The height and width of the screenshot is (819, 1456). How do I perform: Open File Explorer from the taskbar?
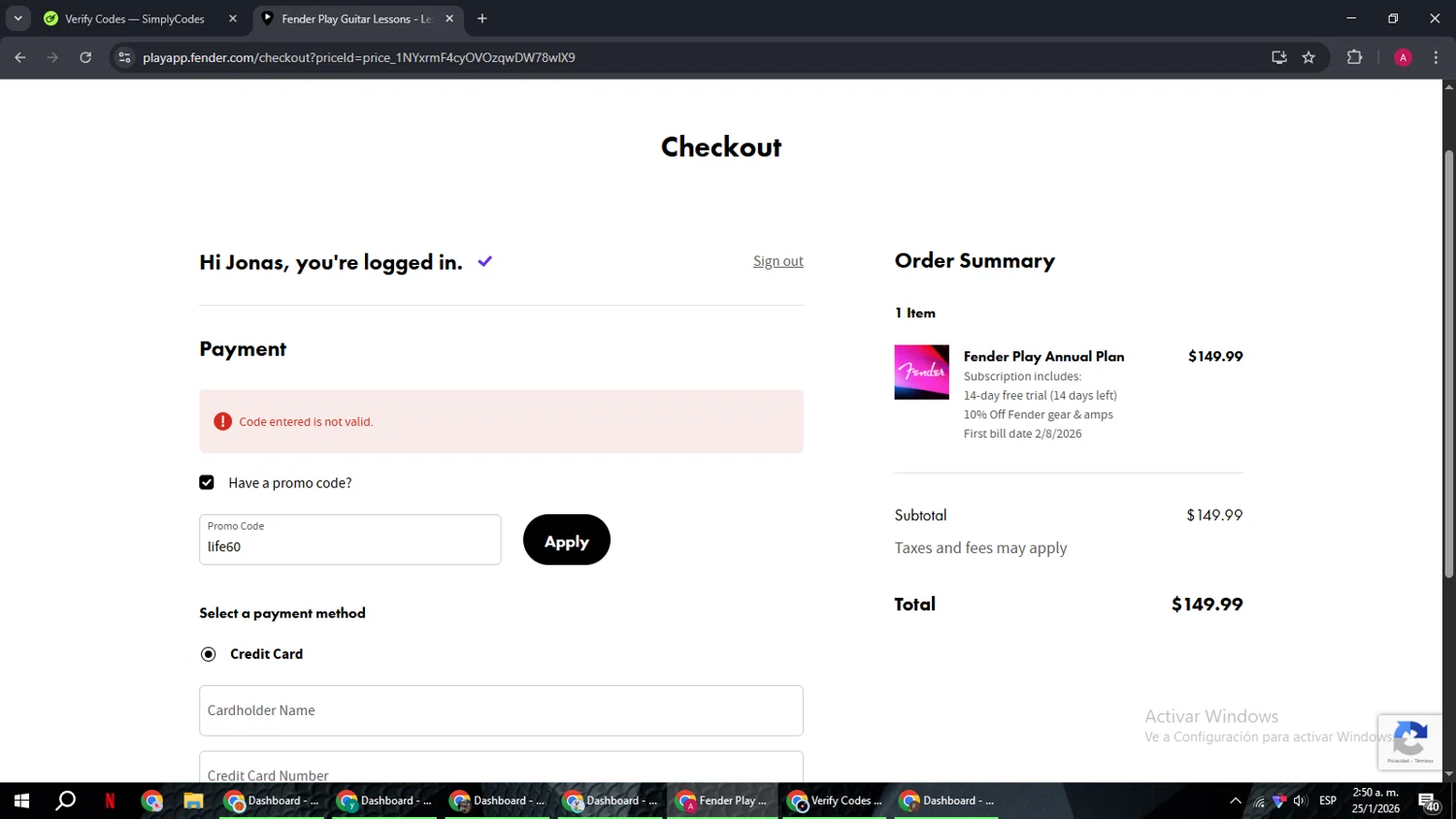193,801
